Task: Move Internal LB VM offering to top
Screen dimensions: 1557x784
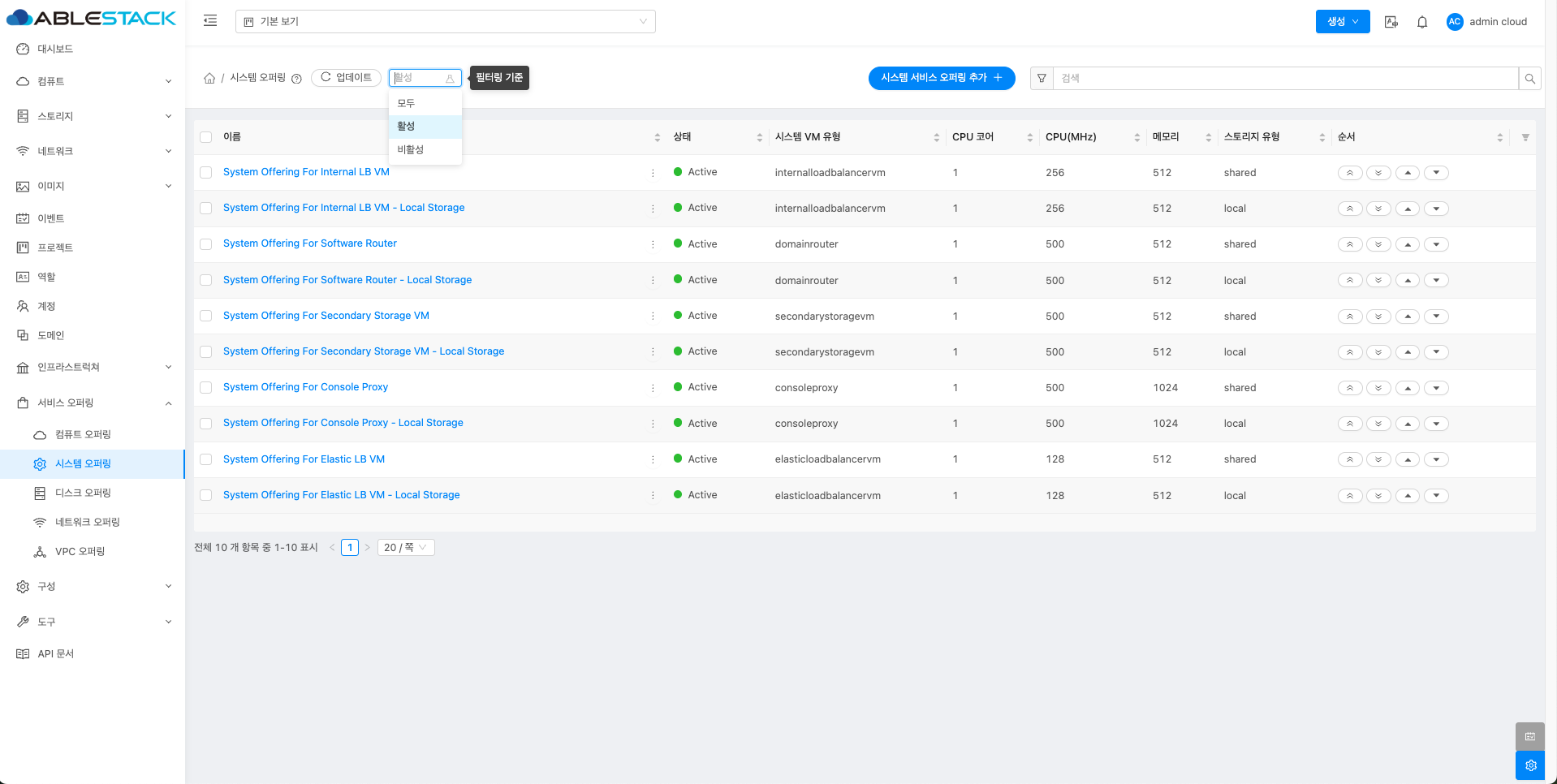Action: coord(1349,173)
